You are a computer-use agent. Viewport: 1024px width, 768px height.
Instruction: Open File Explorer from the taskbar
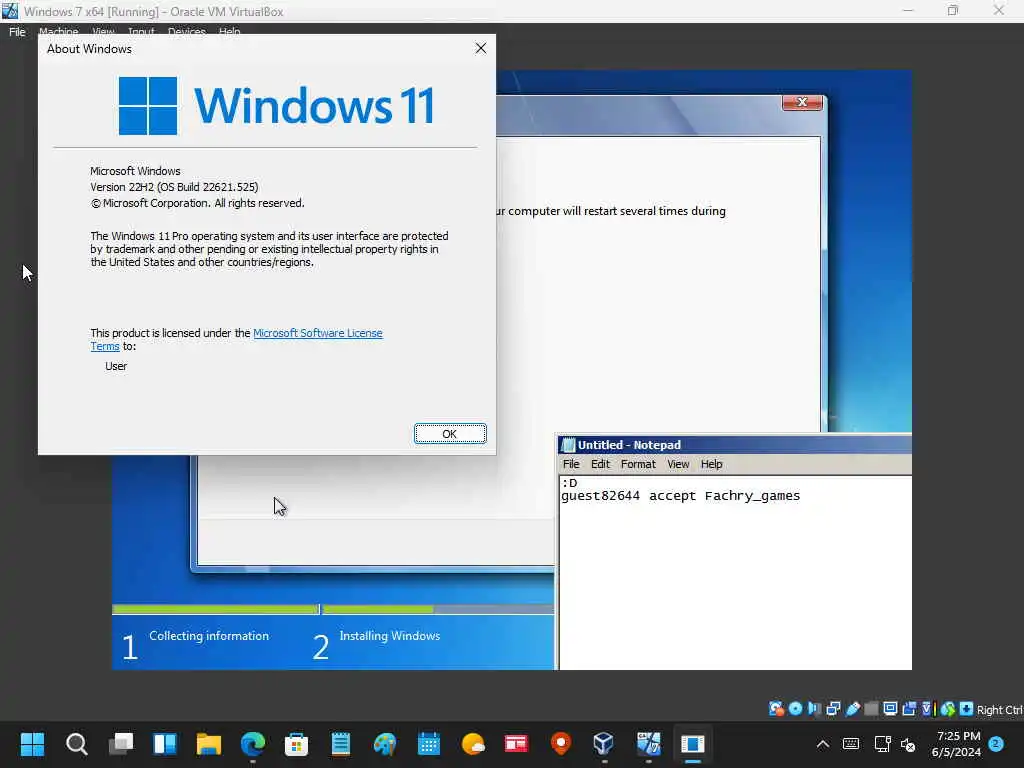pos(209,744)
